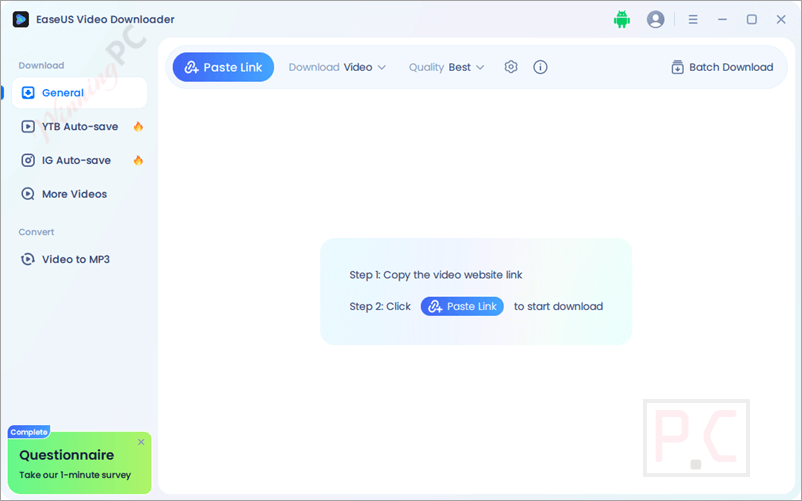This screenshot has width=802, height=501.
Task: Click the 'Convert' sidebar section label
Action: [36, 232]
